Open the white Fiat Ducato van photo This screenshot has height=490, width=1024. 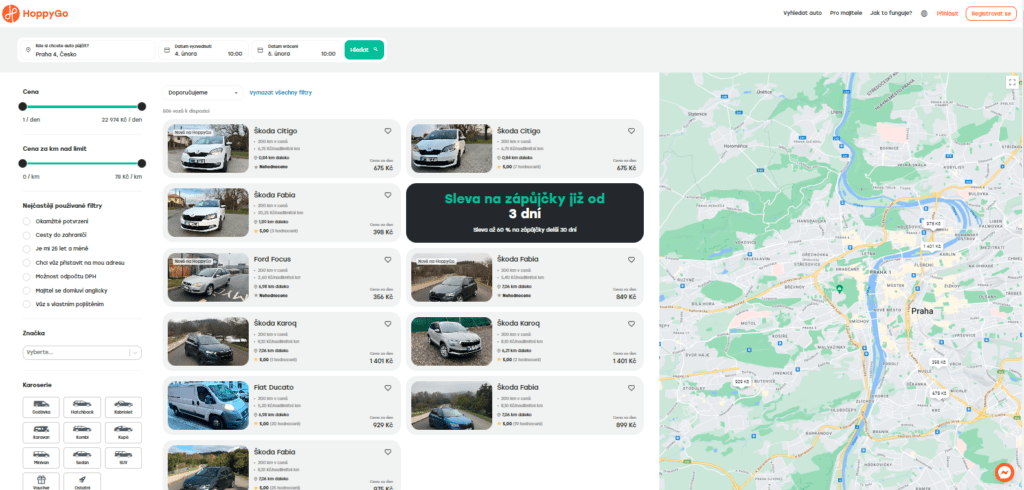(x=208, y=406)
